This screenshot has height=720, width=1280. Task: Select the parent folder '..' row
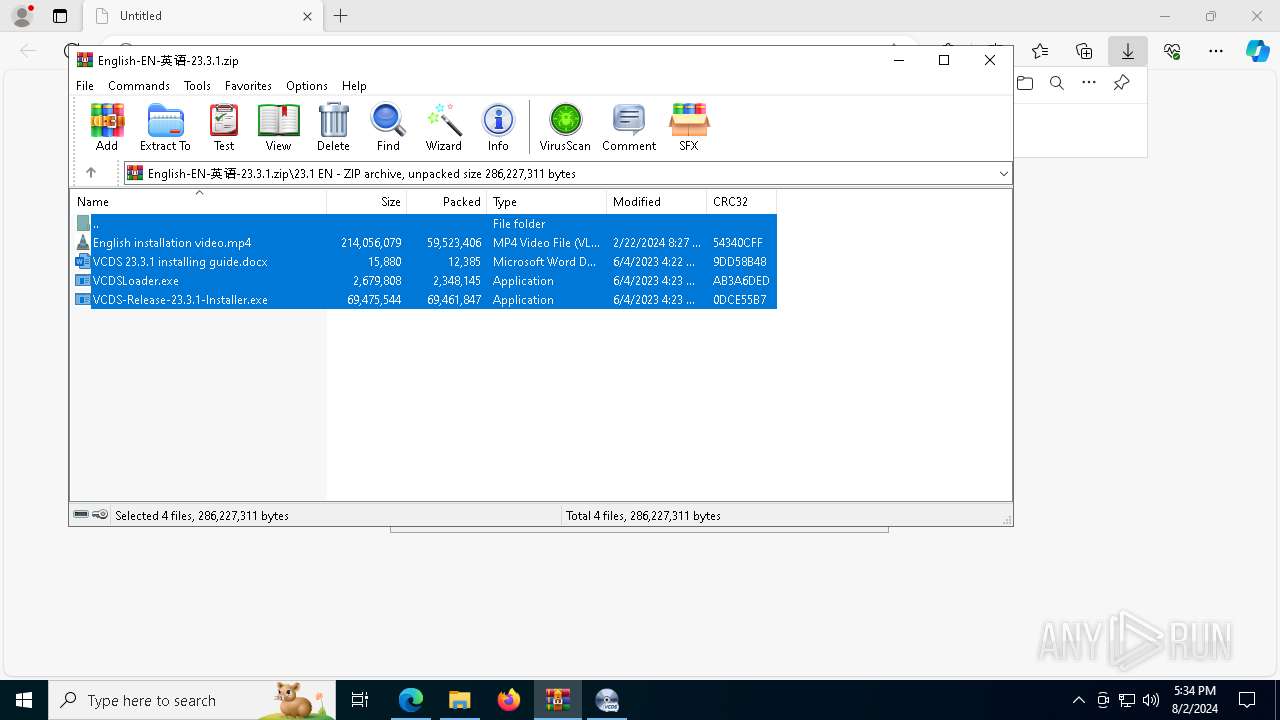coord(425,224)
